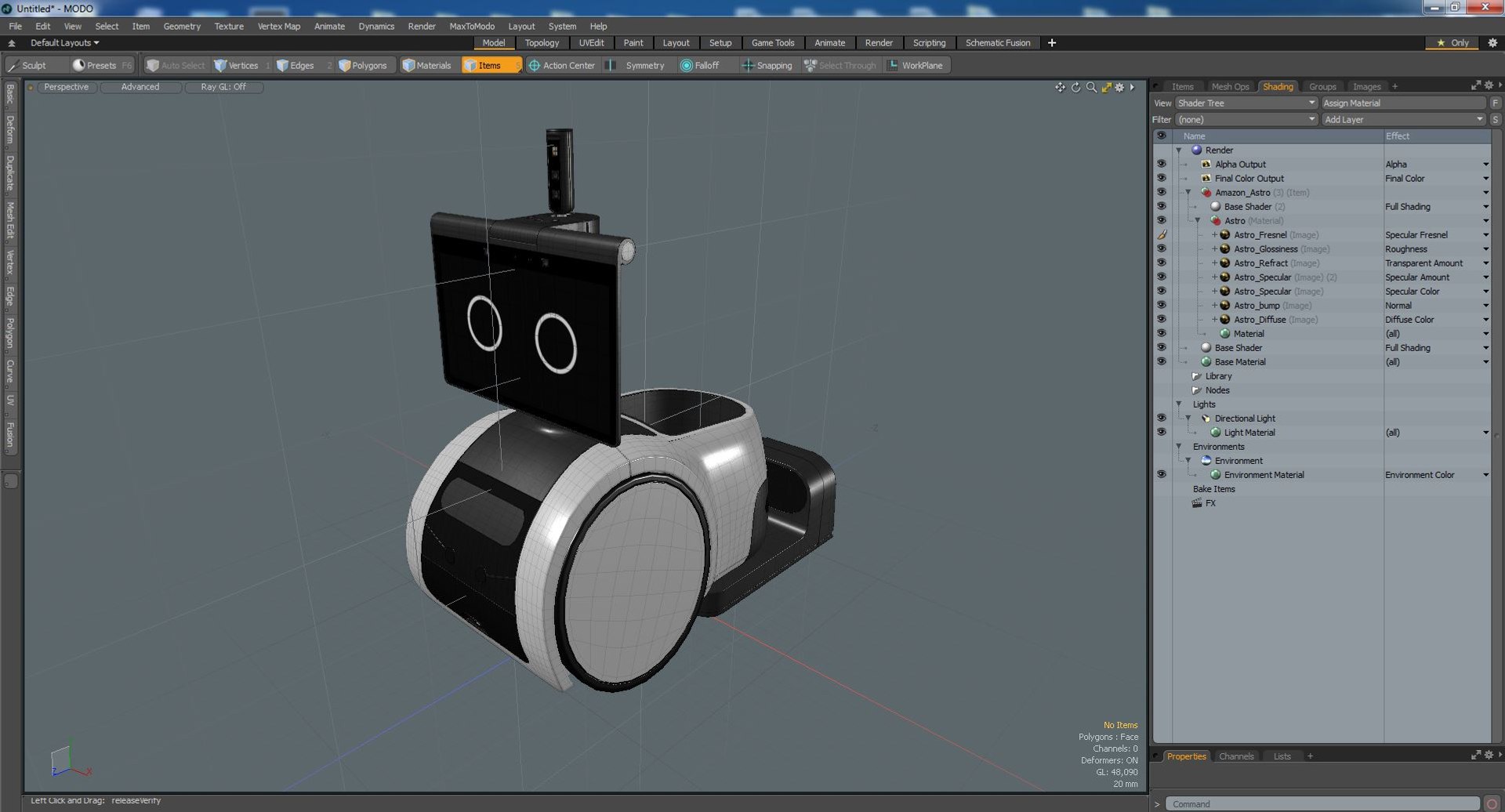
Task: Open the layout settings gear in top bar
Action: 1492,43
